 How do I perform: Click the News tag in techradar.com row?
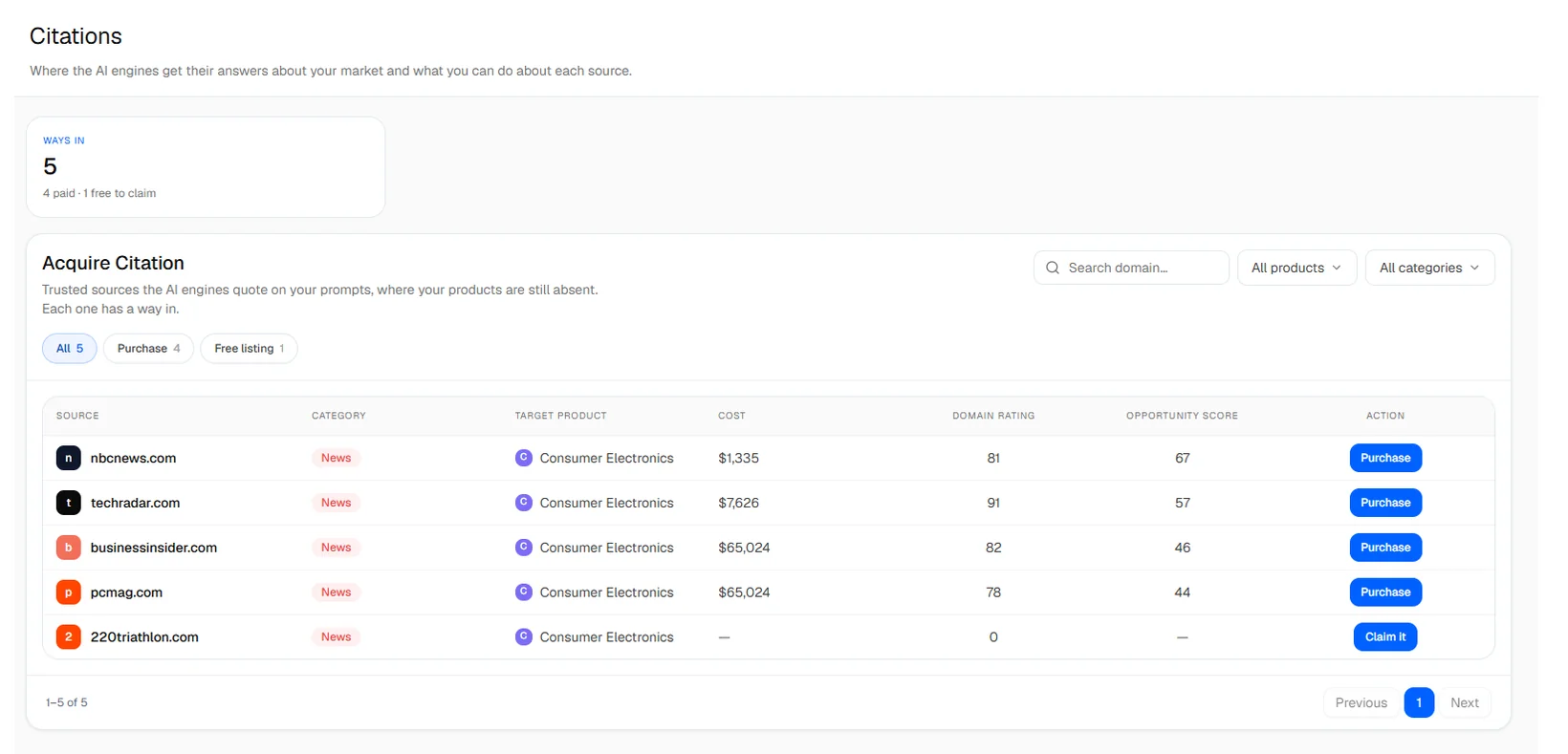point(336,503)
